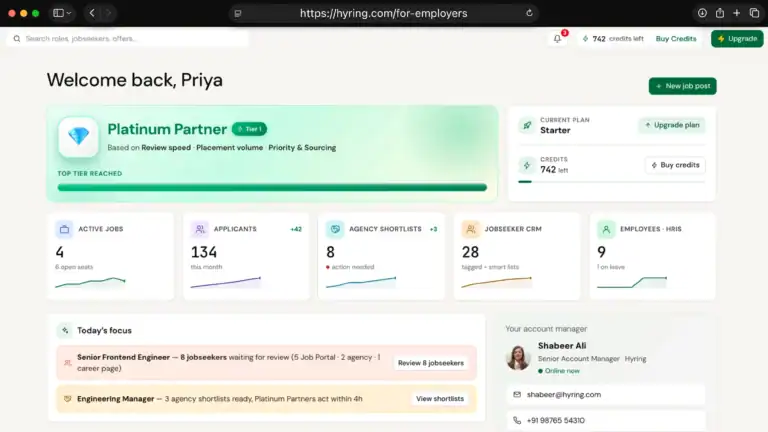Open Employees HRIS count 9
768x432 pixels.
[x=601, y=252]
